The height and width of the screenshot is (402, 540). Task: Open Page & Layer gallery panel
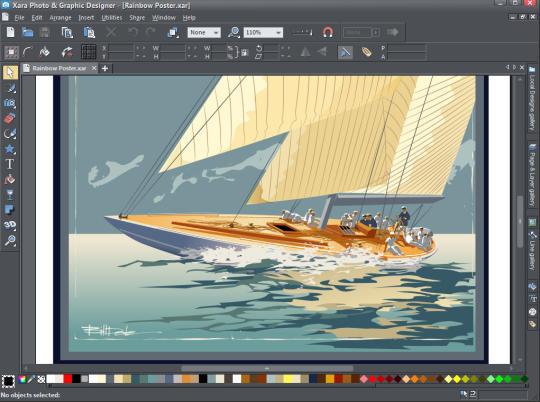[x=532, y=176]
